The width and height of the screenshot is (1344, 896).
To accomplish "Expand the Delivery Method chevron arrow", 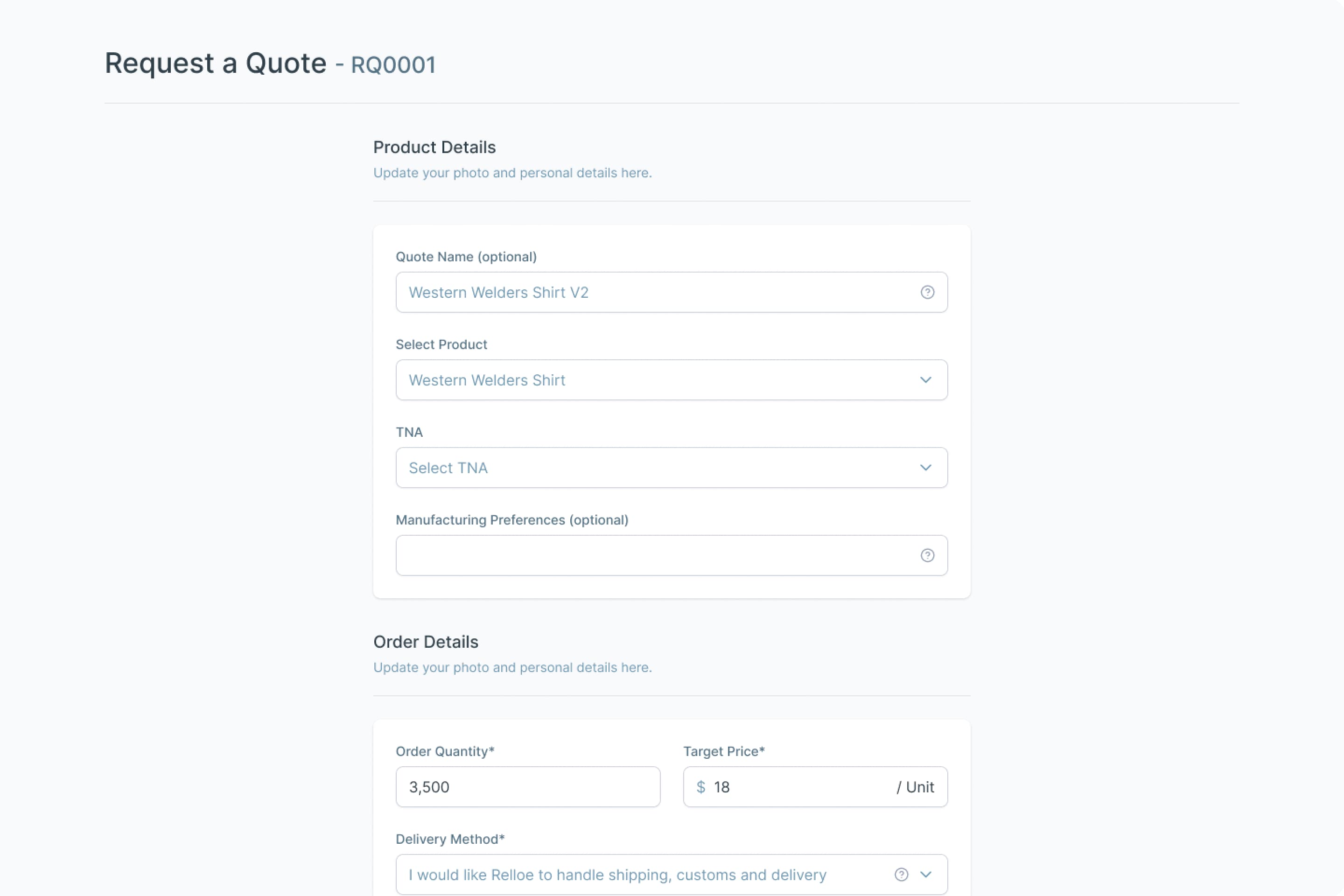I will (x=926, y=874).
